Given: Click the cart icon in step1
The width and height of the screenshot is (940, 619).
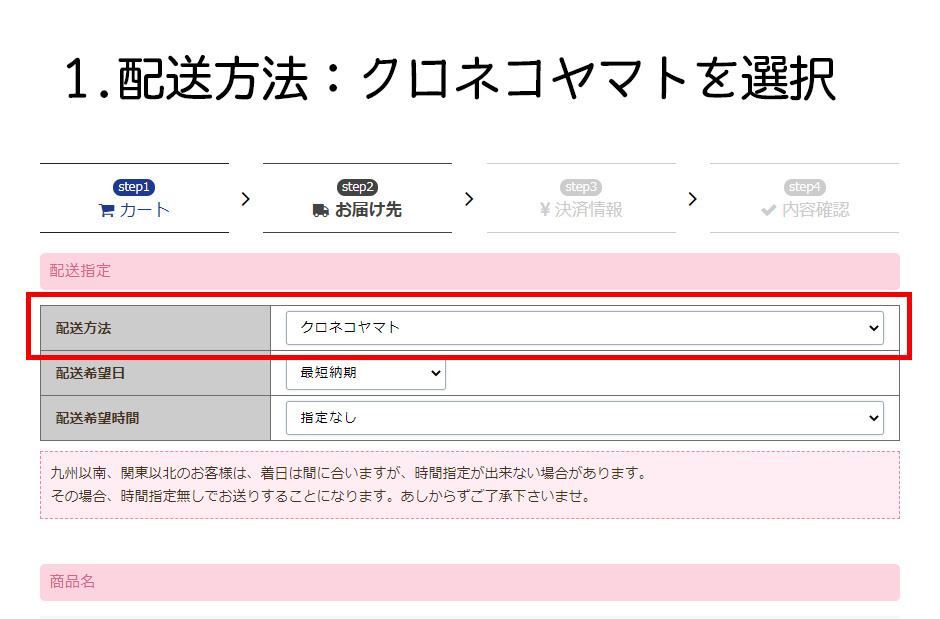Looking at the screenshot, I should (107, 210).
